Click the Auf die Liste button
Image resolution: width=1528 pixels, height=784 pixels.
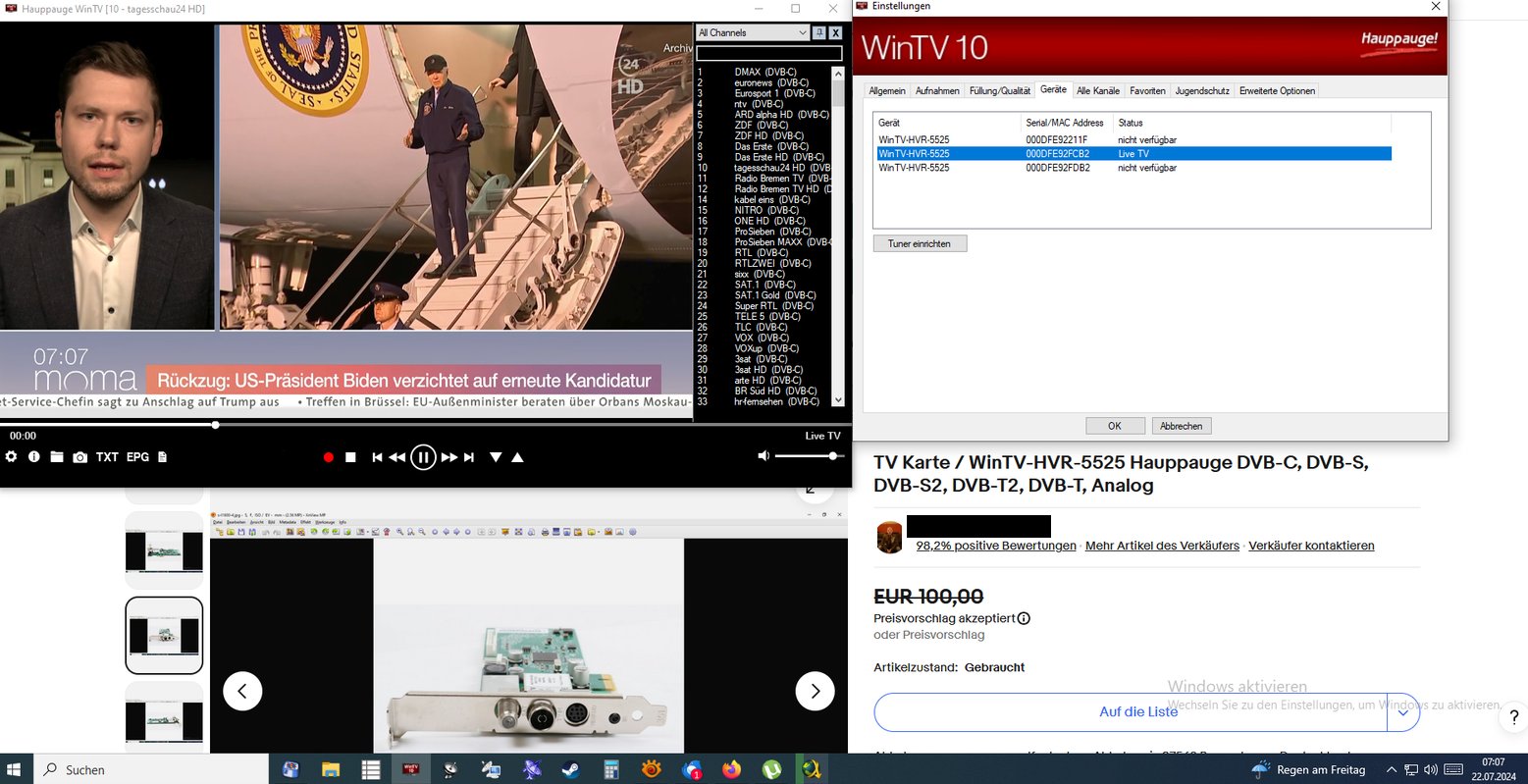click(x=1131, y=712)
